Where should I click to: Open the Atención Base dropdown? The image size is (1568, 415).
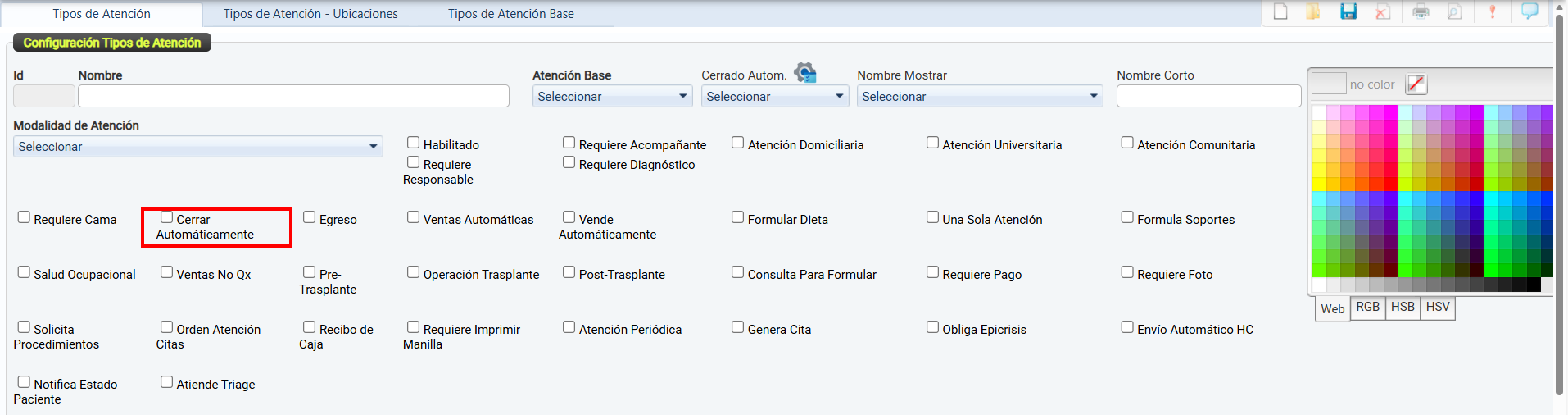click(x=611, y=97)
